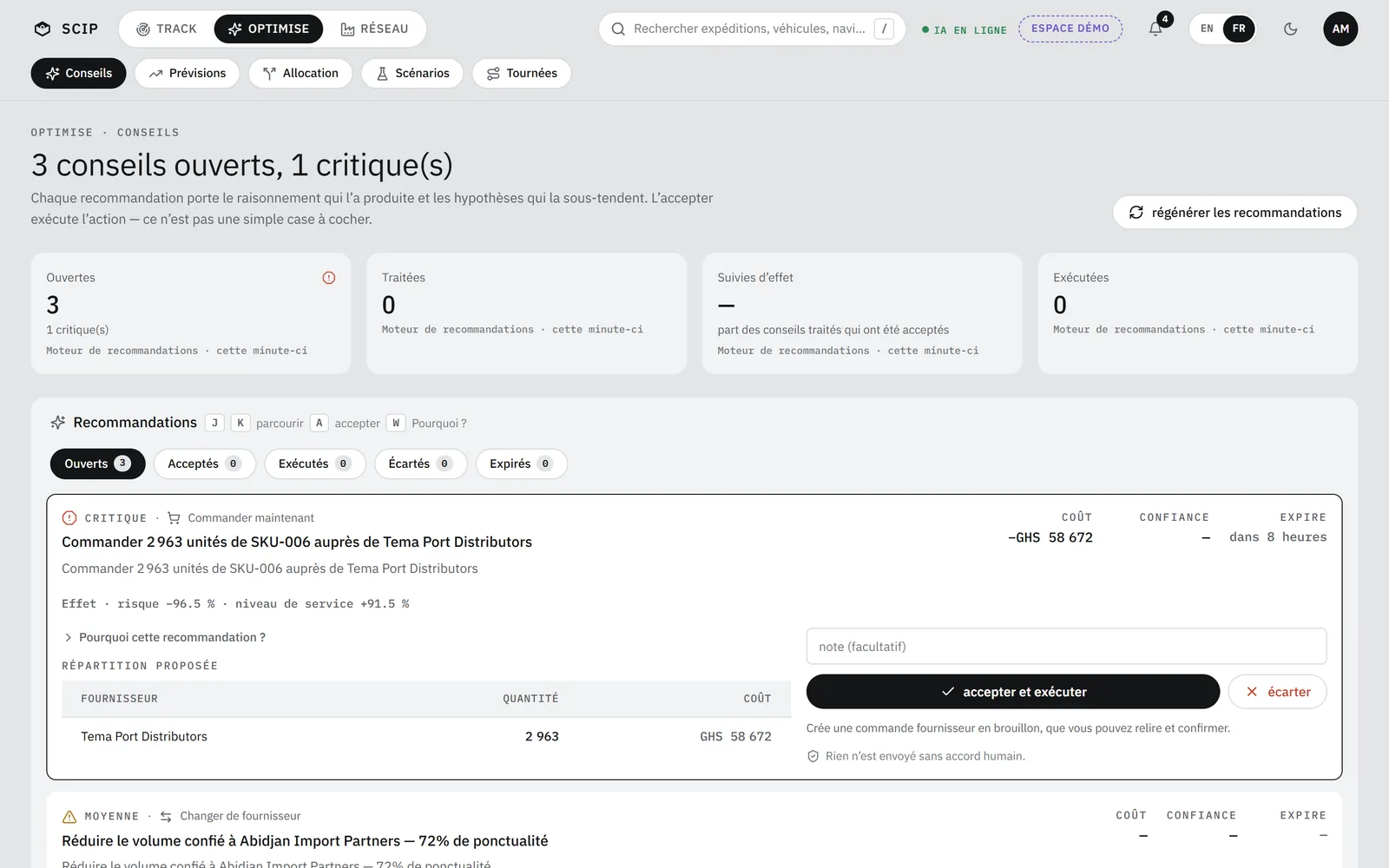This screenshot has height=868, width=1389.
Task: Open the OPTIMISE section
Action: [268, 29]
